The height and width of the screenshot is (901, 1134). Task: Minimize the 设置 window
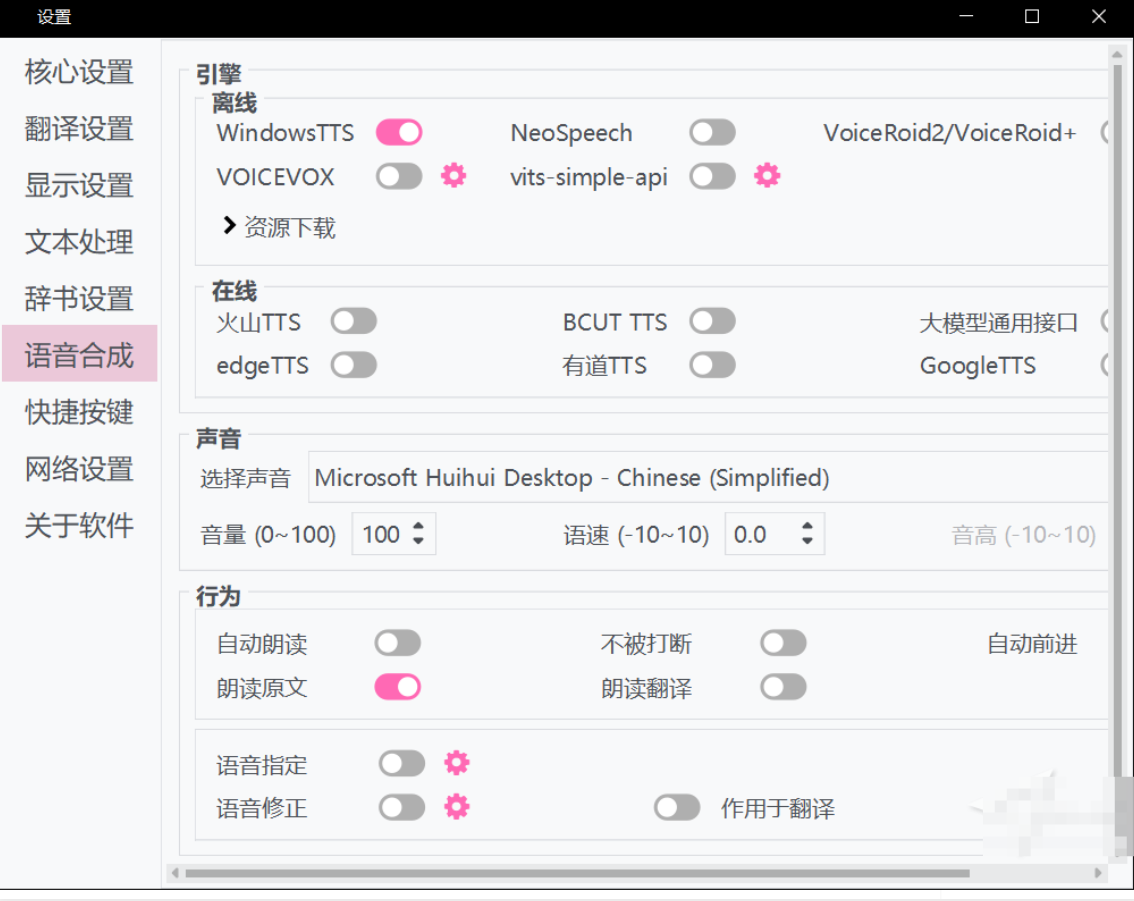click(x=966, y=16)
